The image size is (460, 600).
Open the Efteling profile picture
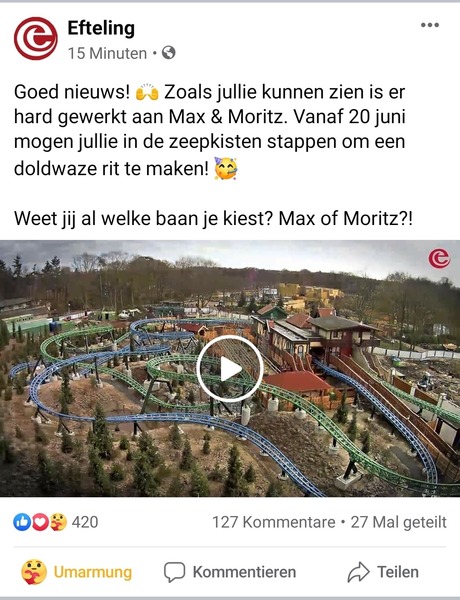tap(36, 39)
